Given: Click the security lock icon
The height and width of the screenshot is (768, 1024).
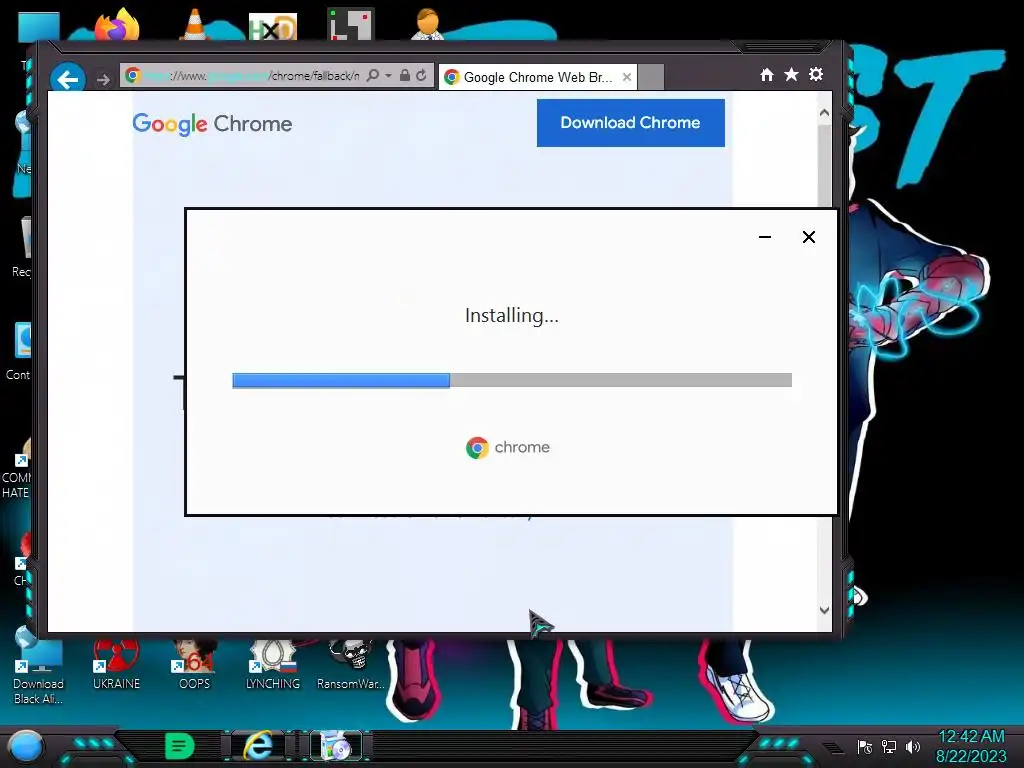Looking at the screenshot, I should click(405, 76).
